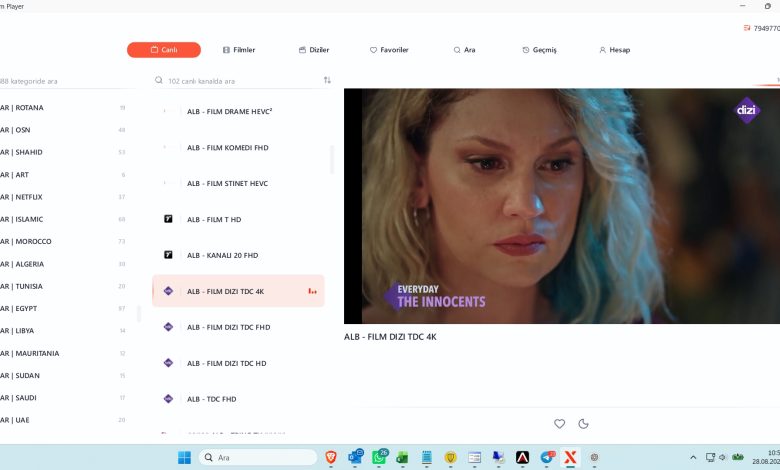Open WhatsApp from the taskbar

point(380,457)
